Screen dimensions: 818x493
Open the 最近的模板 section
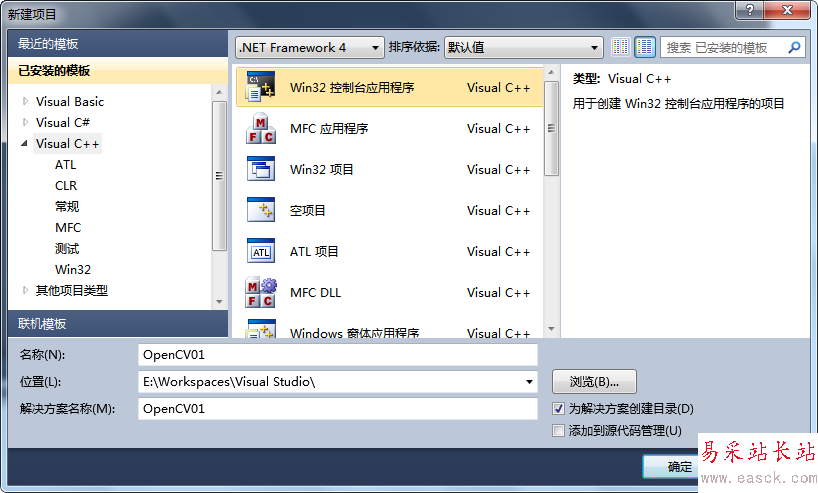(118, 44)
